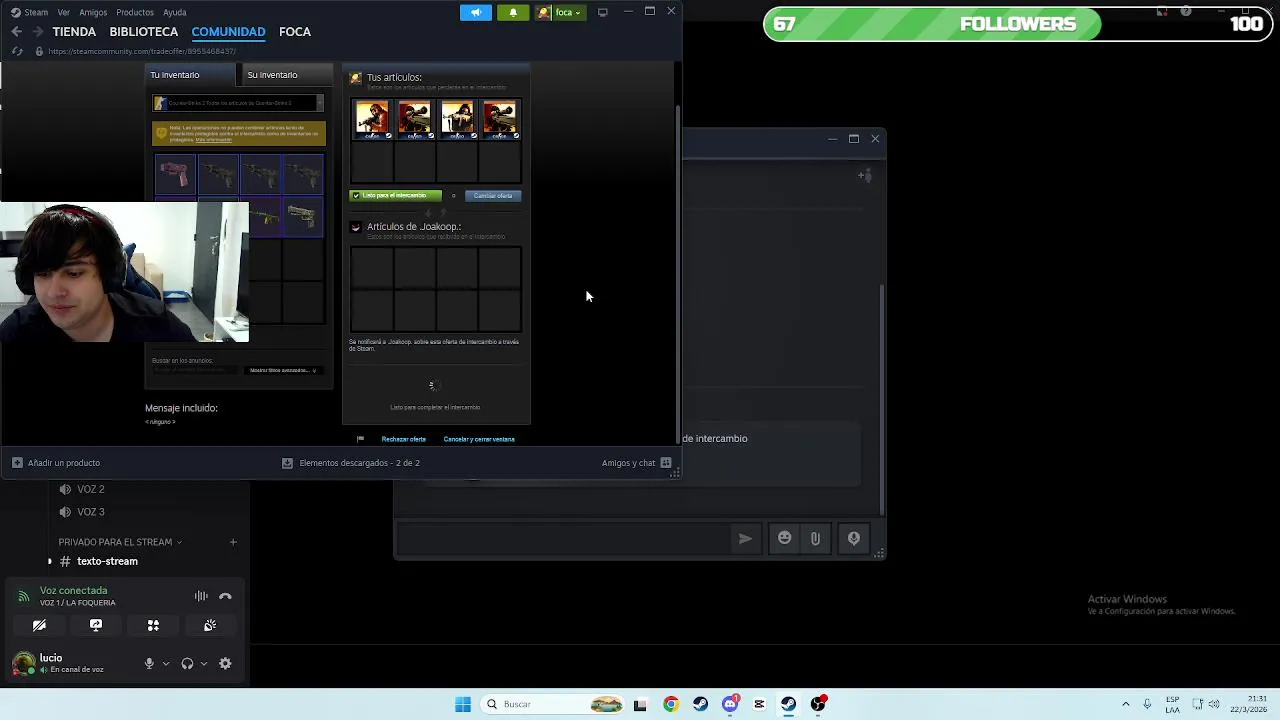Click Cancelar y cerrar ventana link
This screenshot has width=1280, height=720.
point(479,439)
